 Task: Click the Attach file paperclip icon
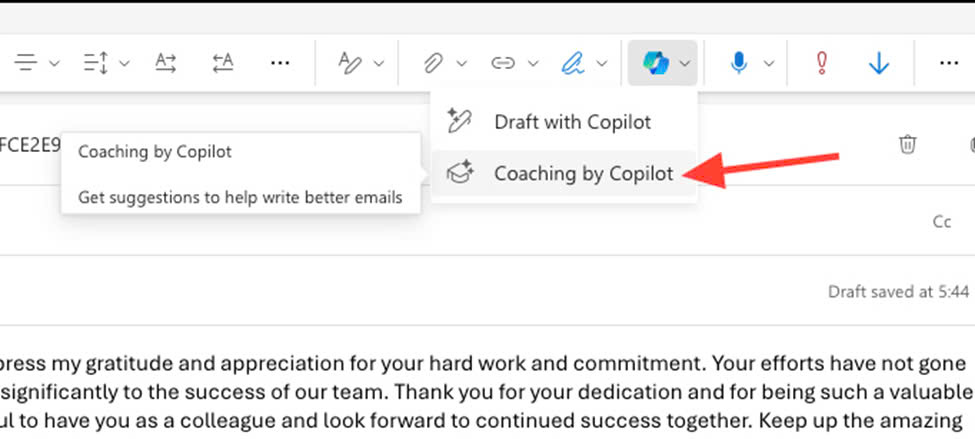(x=433, y=63)
